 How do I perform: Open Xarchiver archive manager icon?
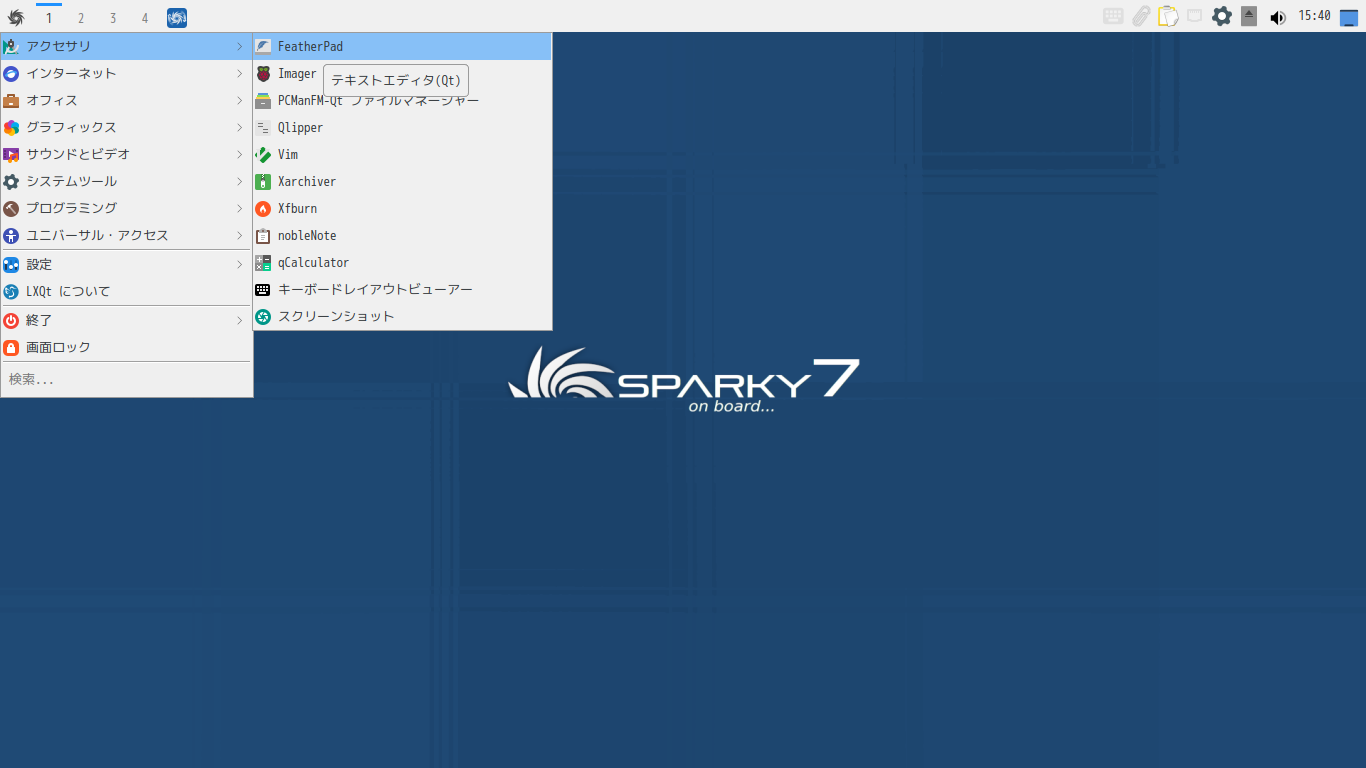pyautogui.click(x=263, y=182)
